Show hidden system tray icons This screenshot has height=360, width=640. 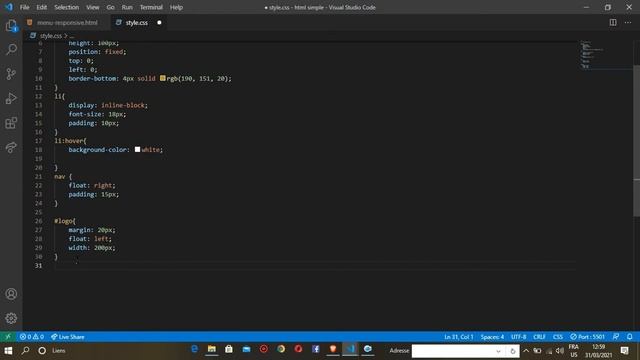(x=526, y=351)
